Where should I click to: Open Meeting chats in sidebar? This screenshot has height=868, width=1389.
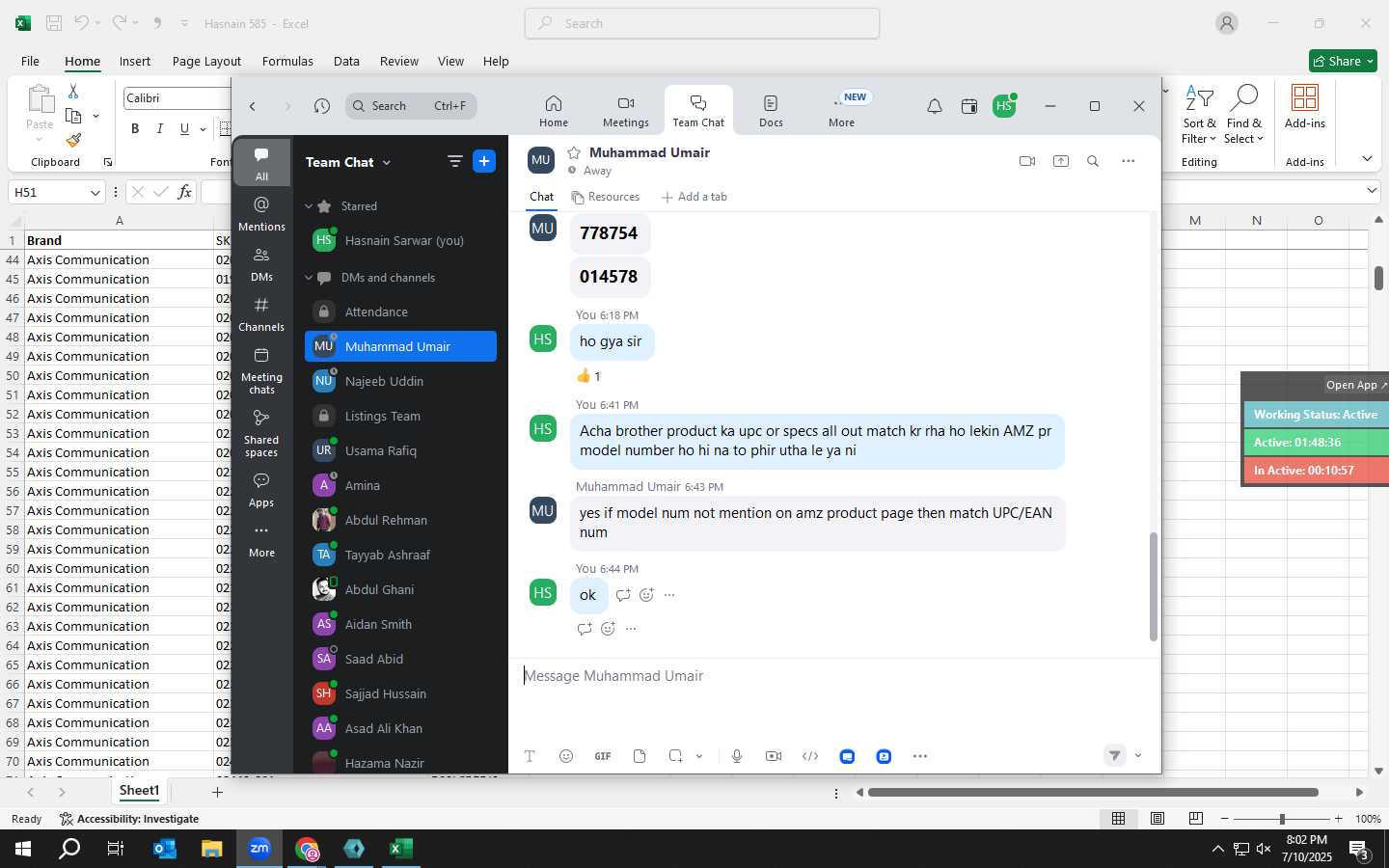261,370
